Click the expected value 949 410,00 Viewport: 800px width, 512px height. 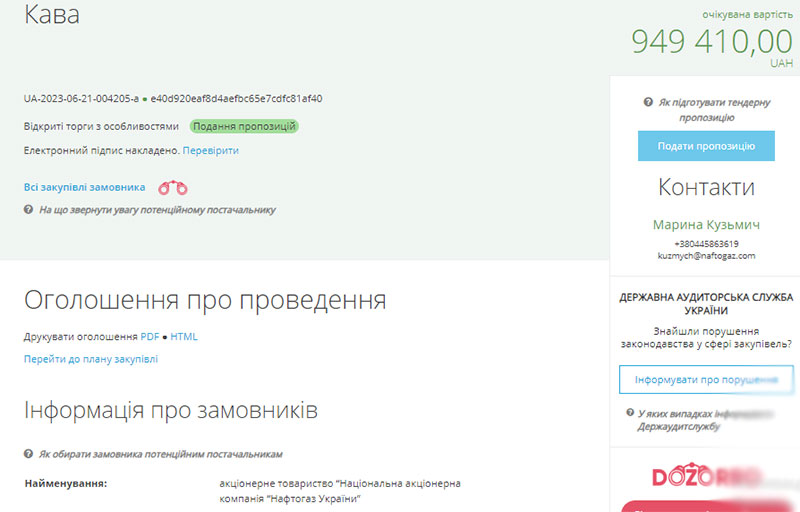(x=711, y=41)
